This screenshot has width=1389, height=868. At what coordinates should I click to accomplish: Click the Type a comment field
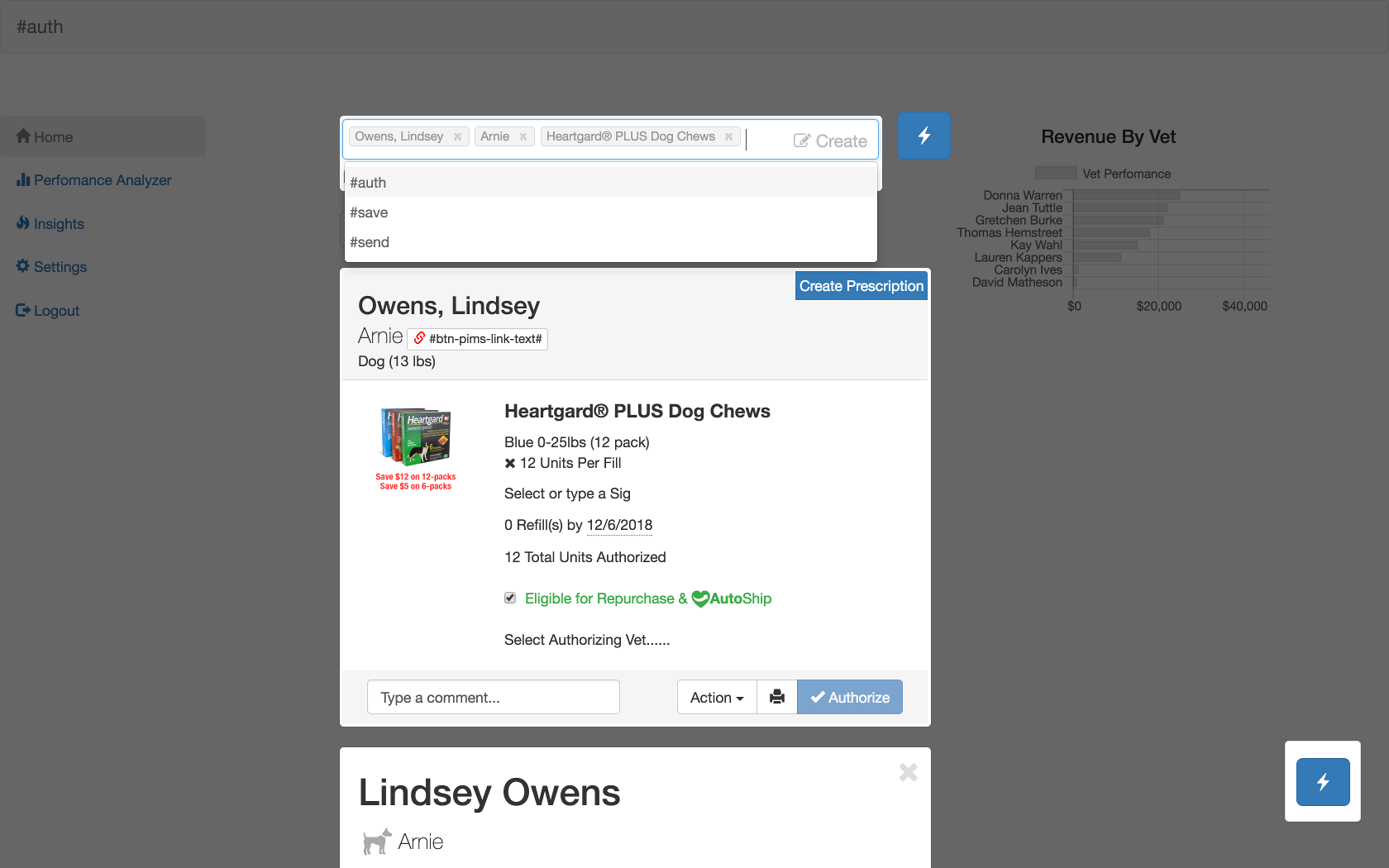pyautogui.click(x=493, y=697)
